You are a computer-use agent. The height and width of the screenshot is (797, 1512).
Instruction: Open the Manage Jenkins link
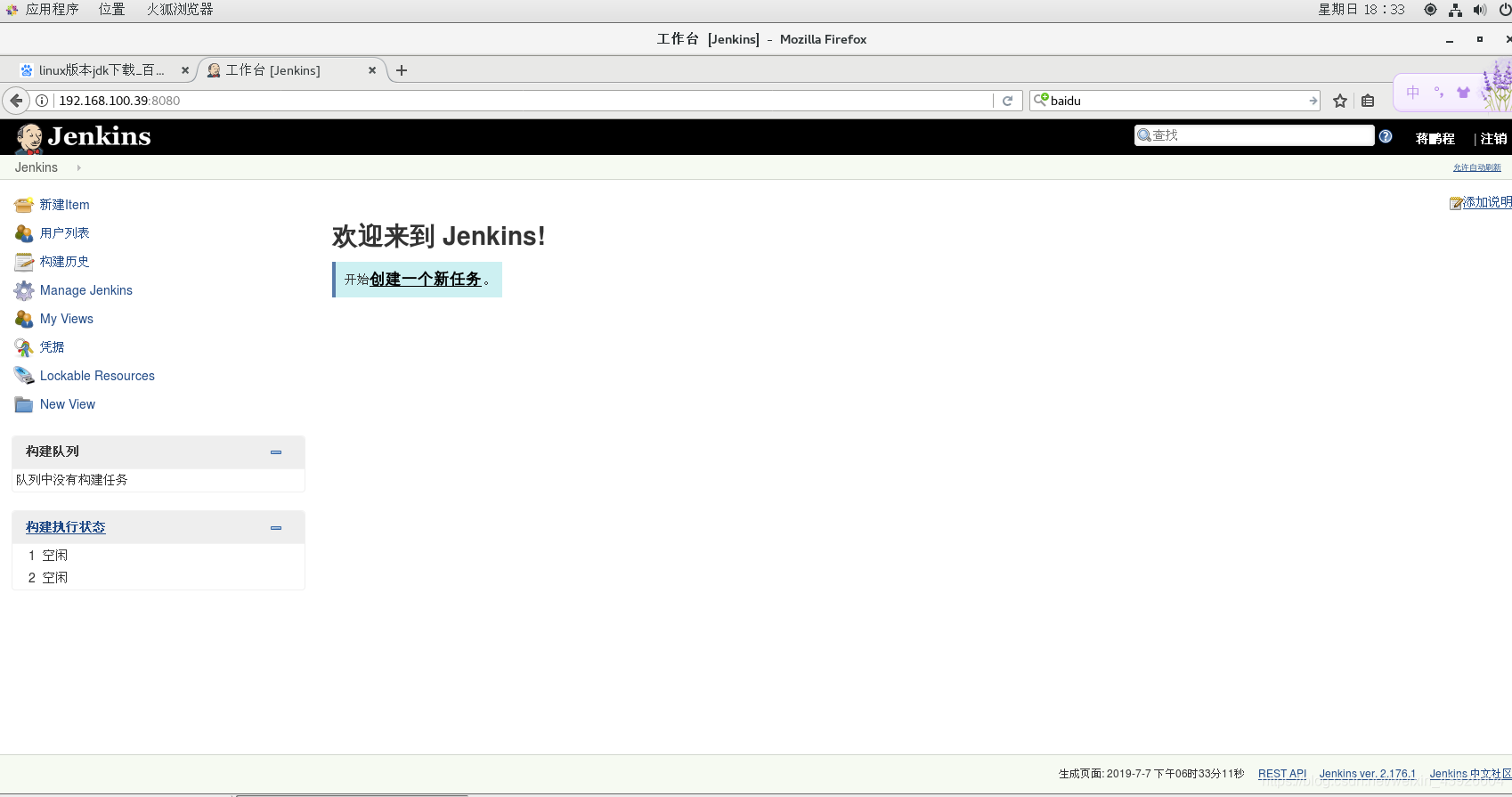pos(86,290)
